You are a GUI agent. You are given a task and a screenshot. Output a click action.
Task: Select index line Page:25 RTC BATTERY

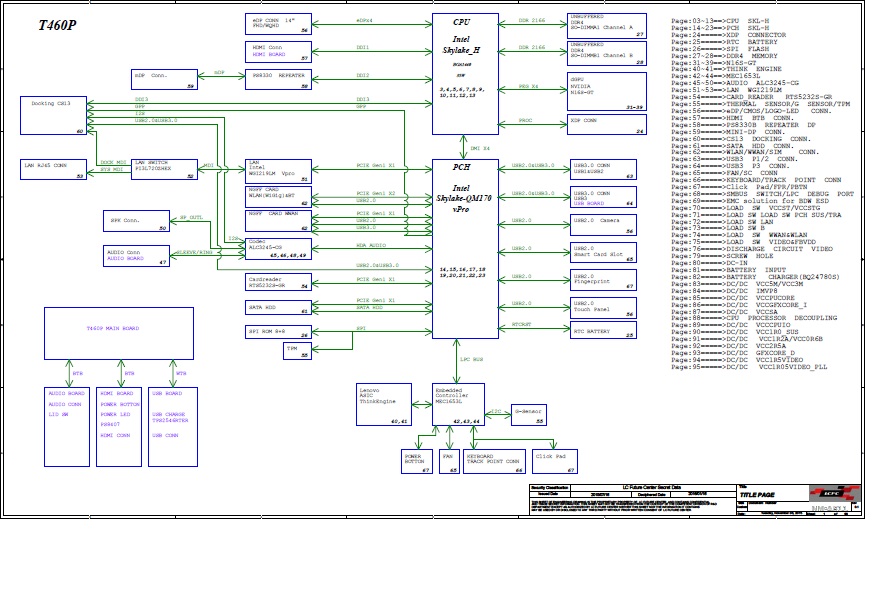point(725,42)
